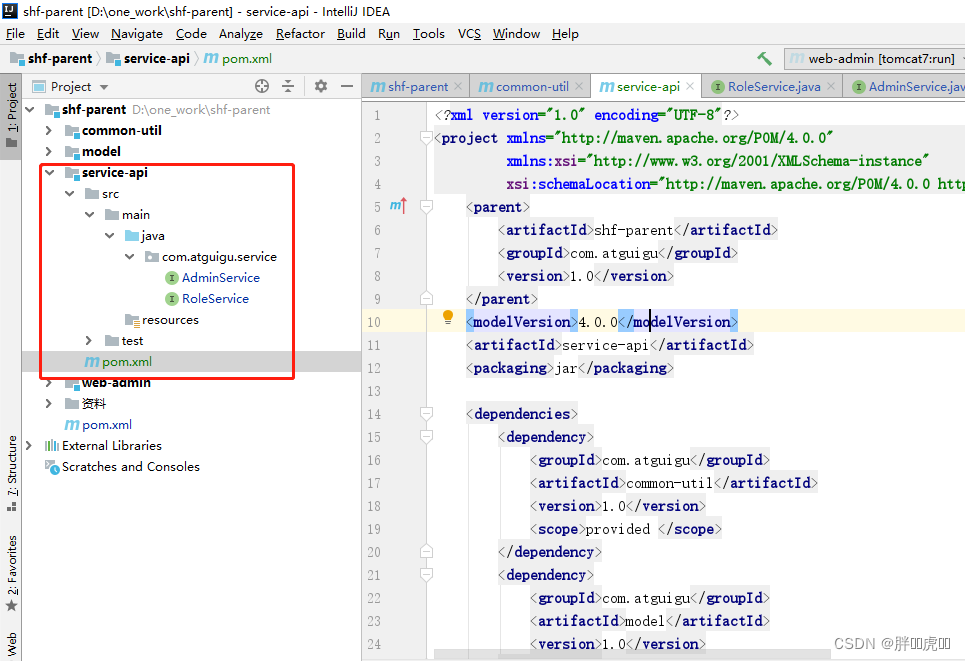
Task: Expand External Libraries node
Action: 28,445
